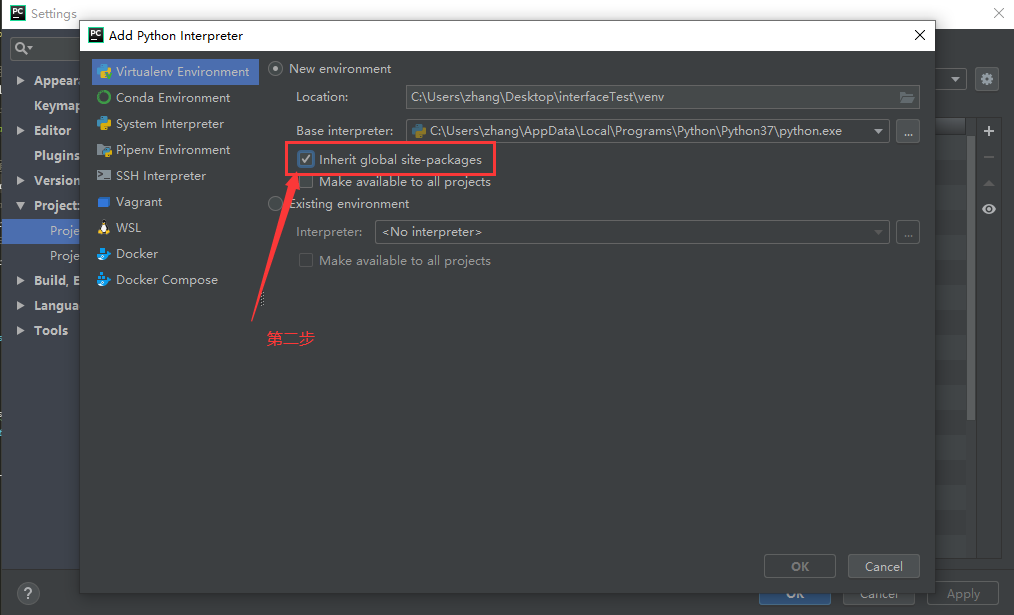Click the Docker whale icon
The height and width of the screenshot is (615, 1014).
coord(103,254)
